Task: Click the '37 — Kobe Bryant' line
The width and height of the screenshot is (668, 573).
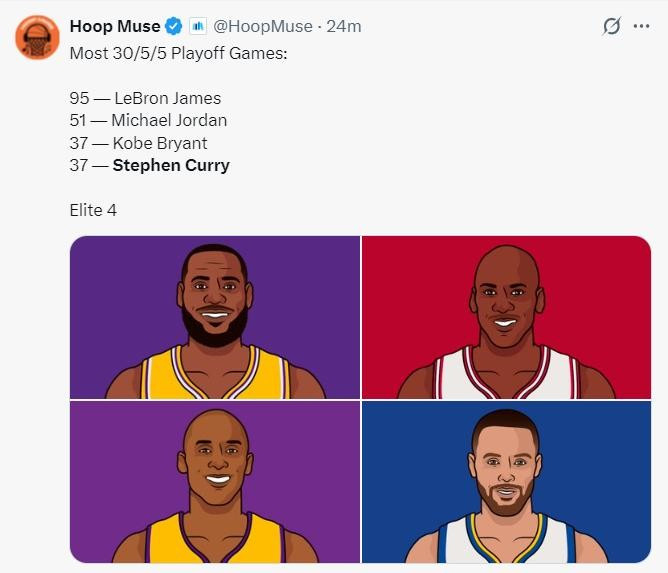Action: click(x=138, y=143)
